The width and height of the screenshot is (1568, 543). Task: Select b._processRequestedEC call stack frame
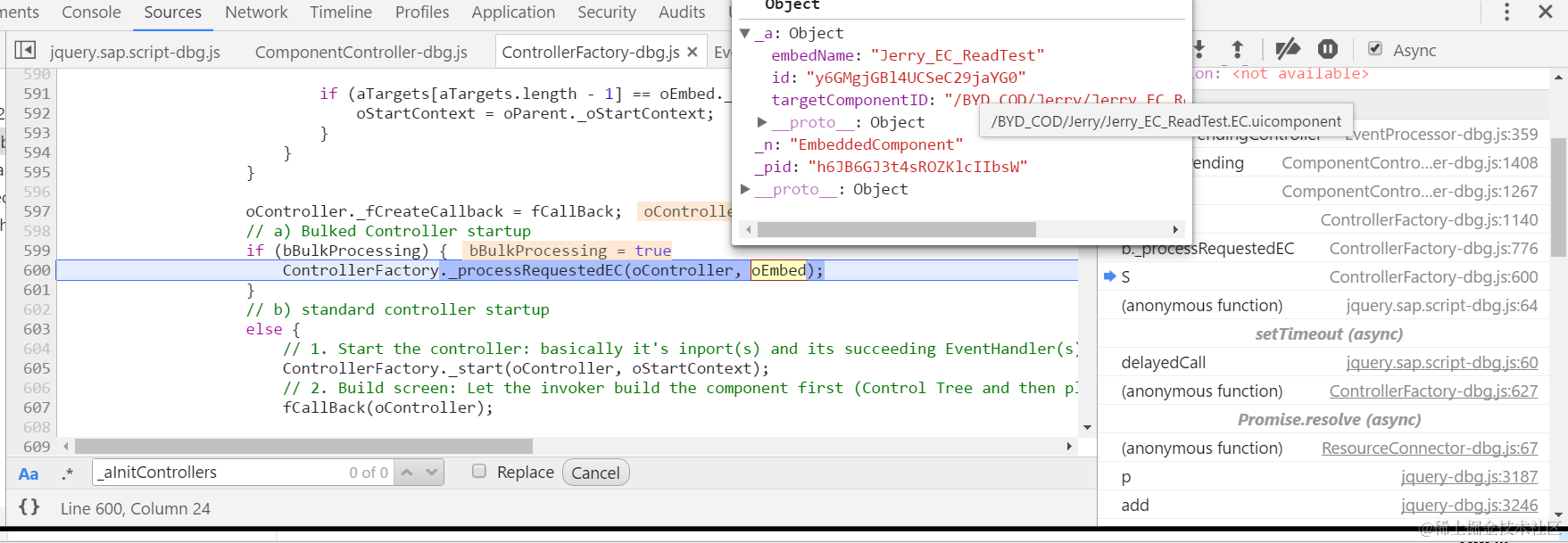pos(1207,249)
